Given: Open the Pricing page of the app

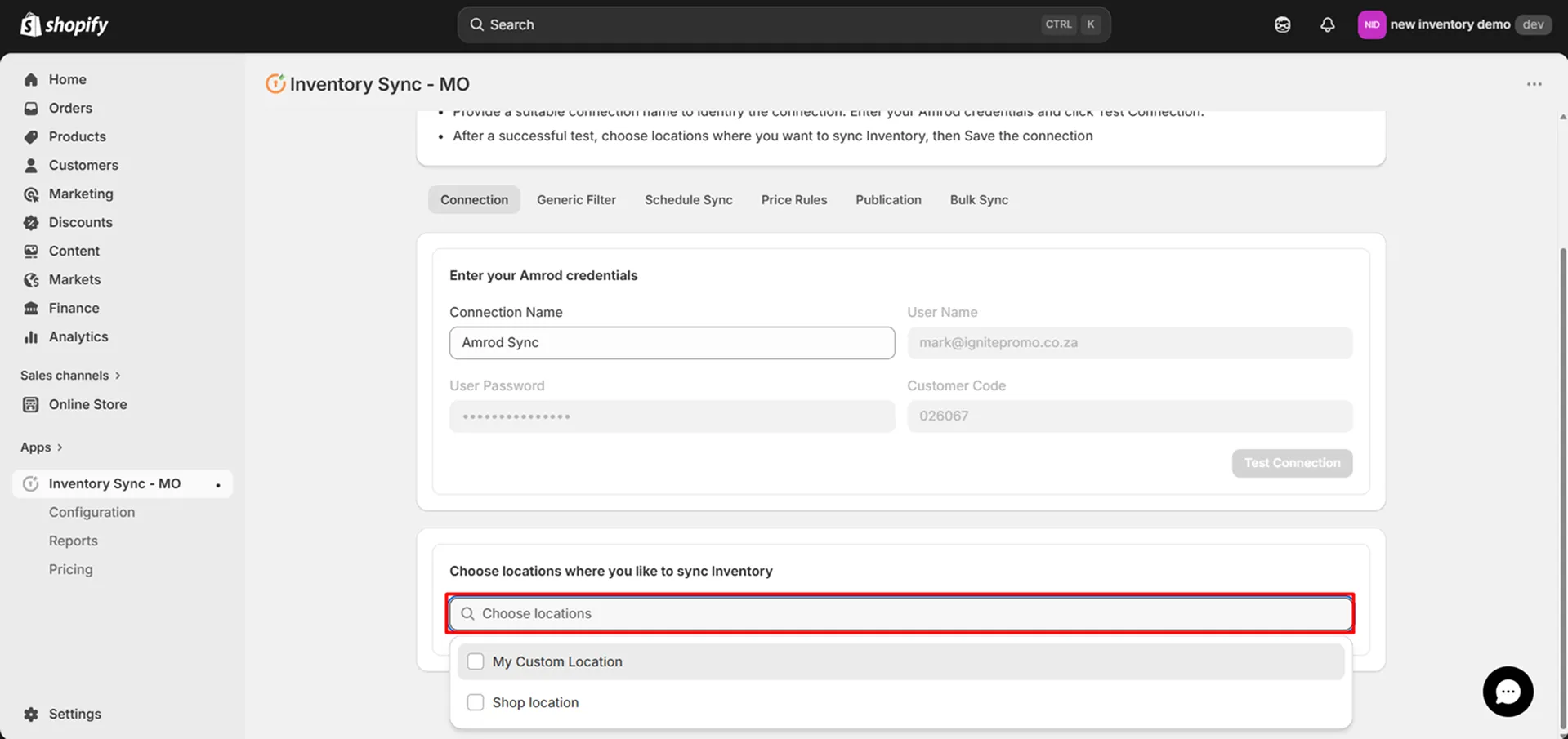Looking at the screenshot, I should coord(70,569).
